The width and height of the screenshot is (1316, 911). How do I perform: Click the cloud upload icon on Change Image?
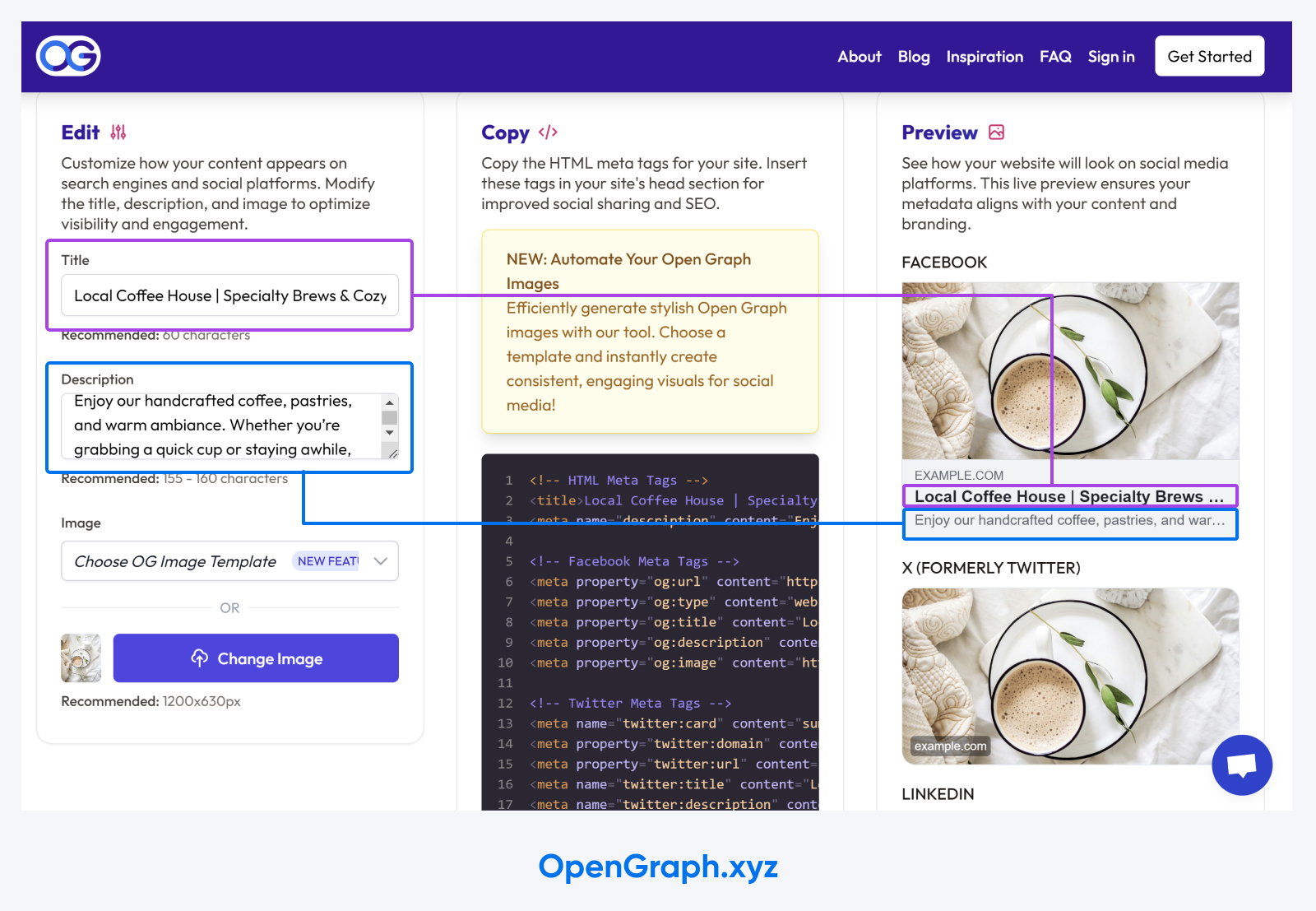pyautogui.click(x=200, y=658)
